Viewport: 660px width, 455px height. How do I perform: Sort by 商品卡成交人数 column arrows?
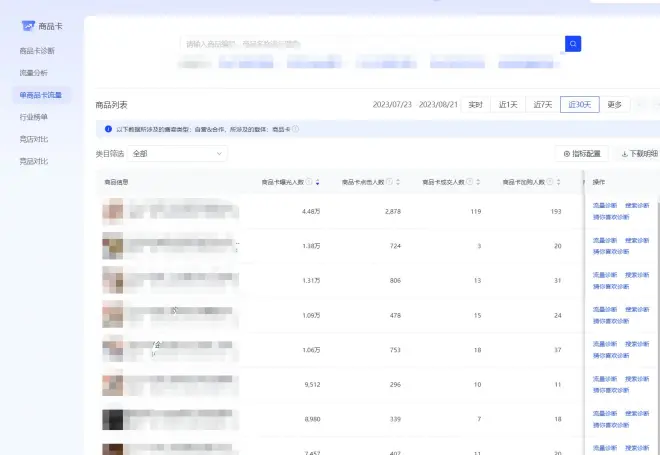480,182
